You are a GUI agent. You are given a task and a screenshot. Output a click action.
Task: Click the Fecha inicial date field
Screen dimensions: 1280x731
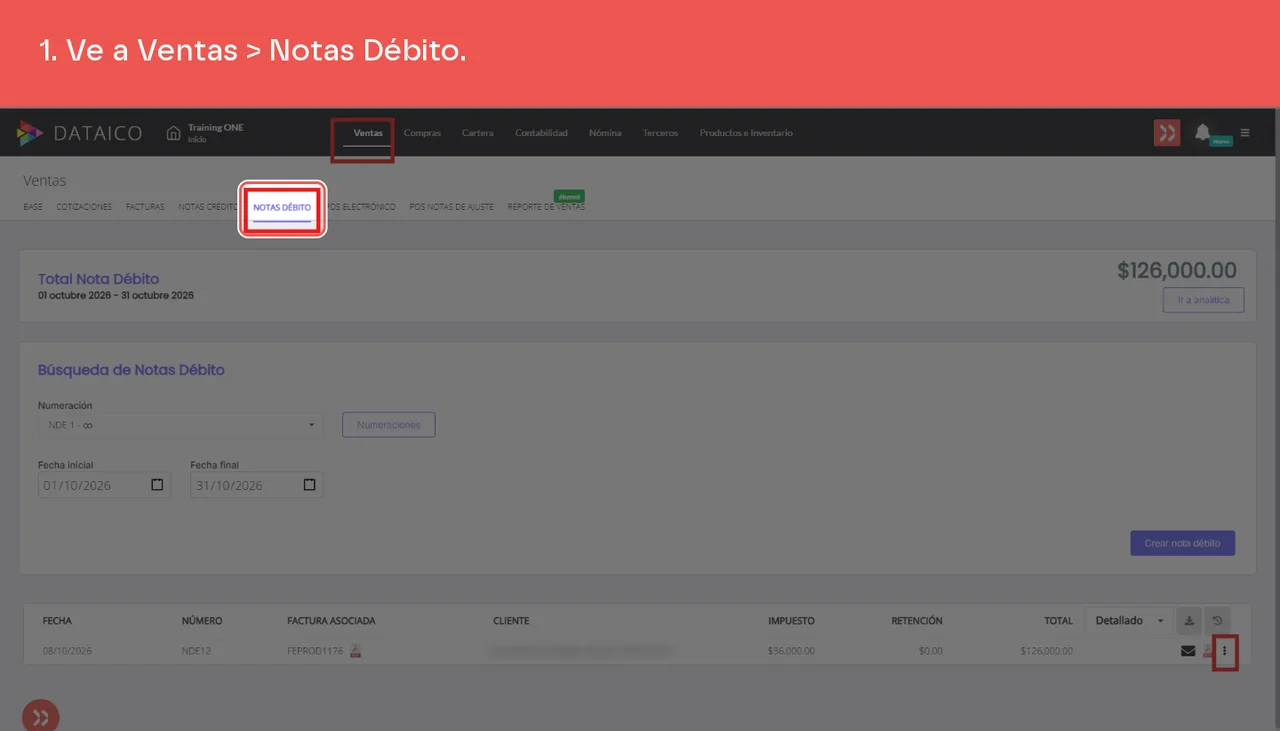[104, 485]
